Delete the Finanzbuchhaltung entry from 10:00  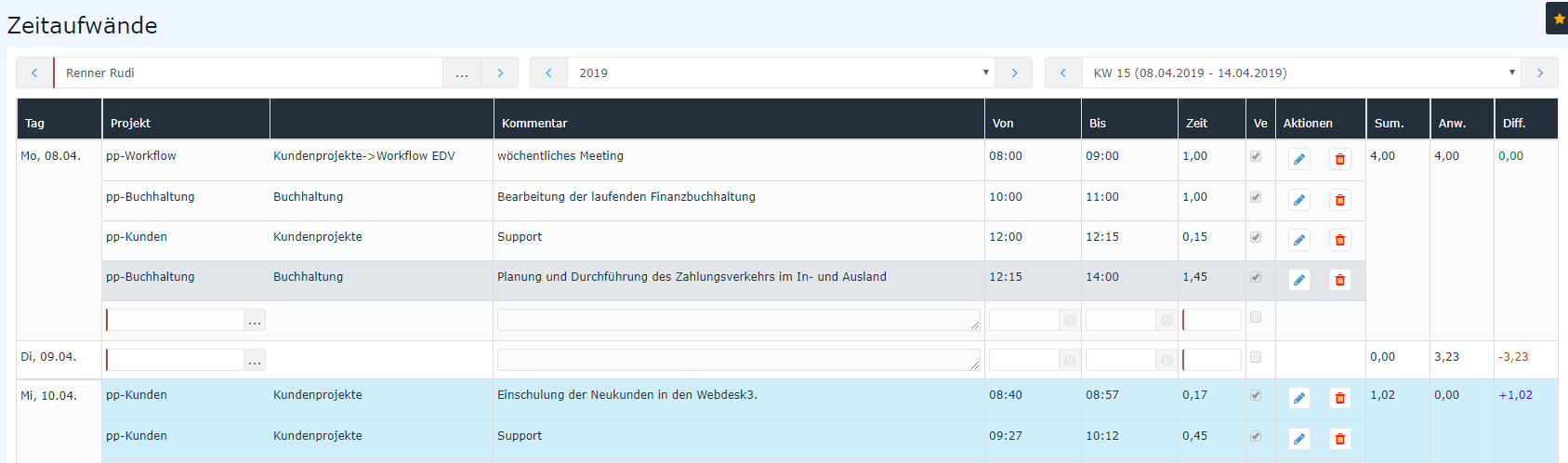(1339, 200)
